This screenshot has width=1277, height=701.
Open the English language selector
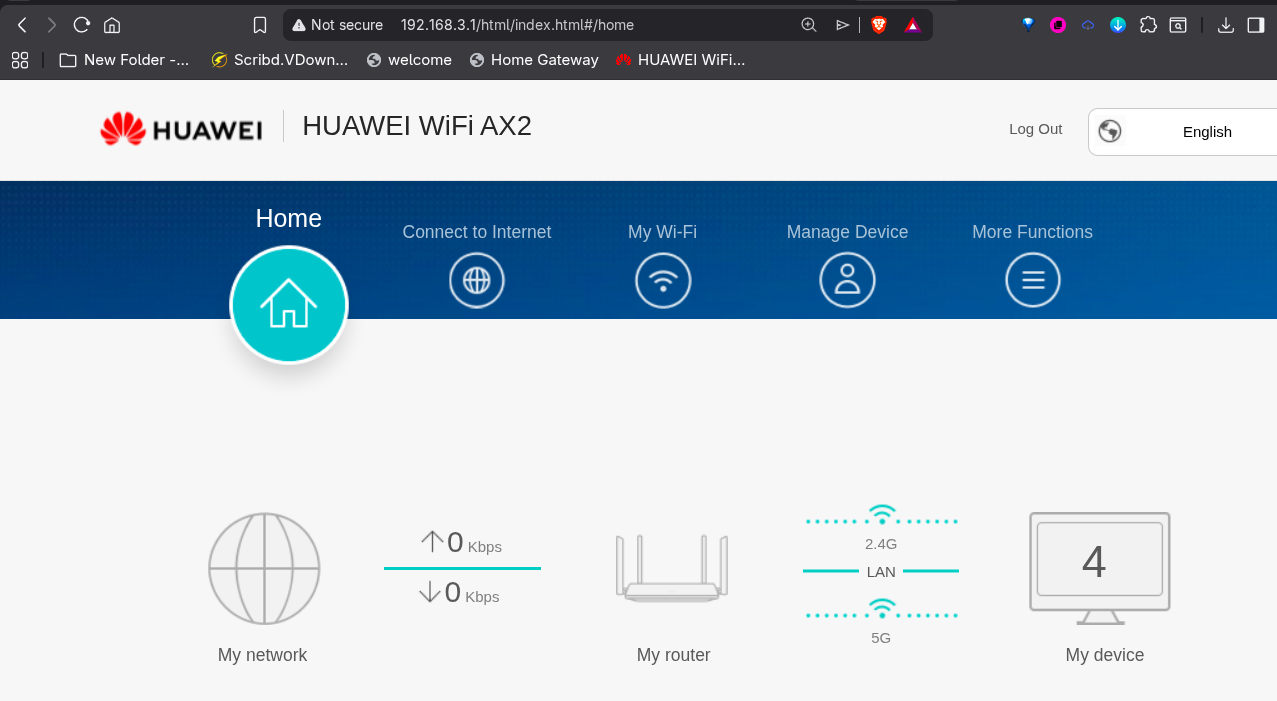(x=1206, y=131)
